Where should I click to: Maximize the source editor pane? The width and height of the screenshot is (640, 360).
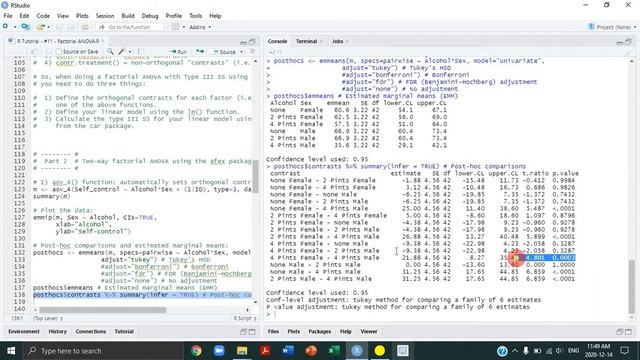click(x=252, y=42)
